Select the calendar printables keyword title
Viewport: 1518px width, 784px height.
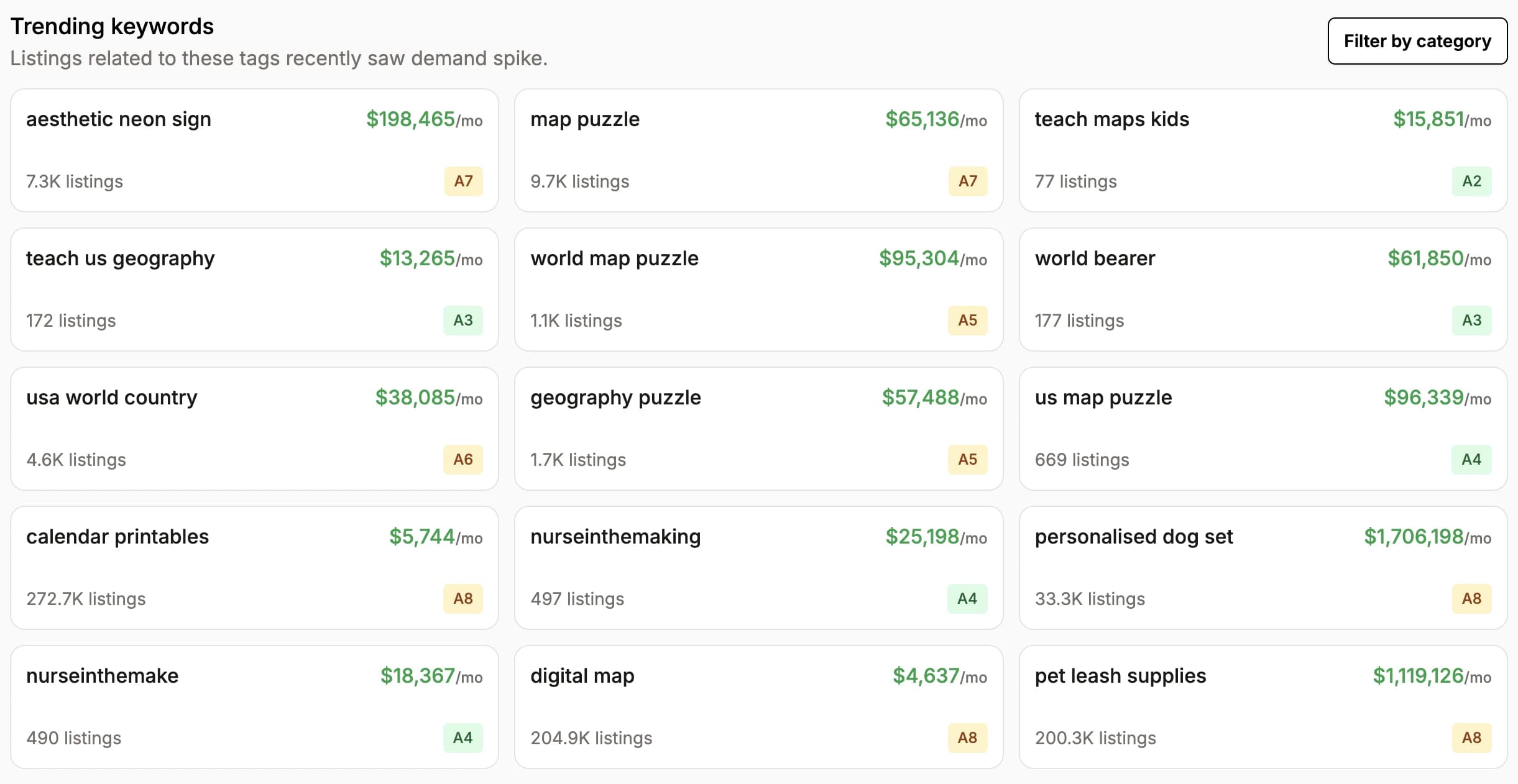[x=117, y=537]
